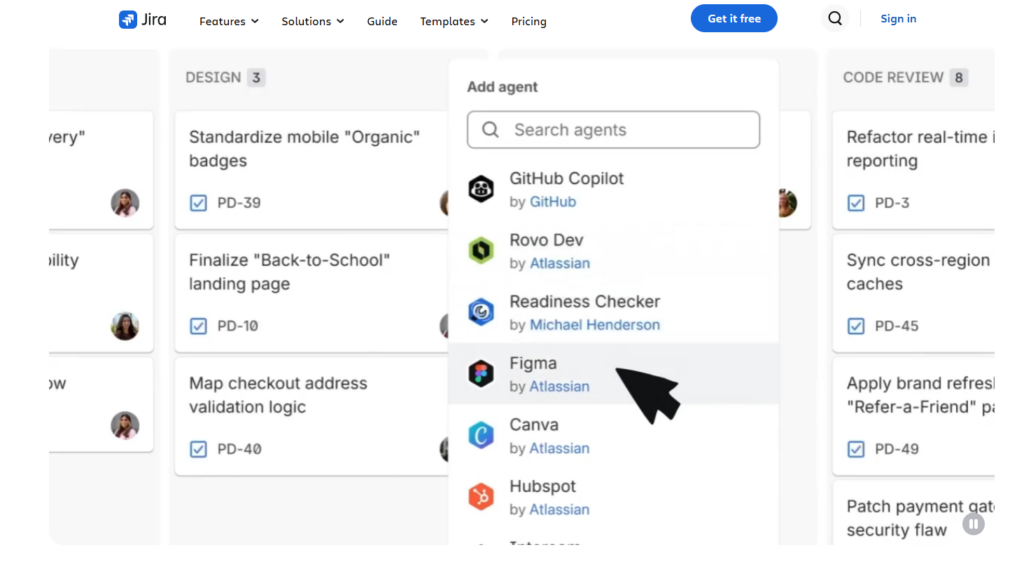Click the avatar on the "very" card

point(125,203)
